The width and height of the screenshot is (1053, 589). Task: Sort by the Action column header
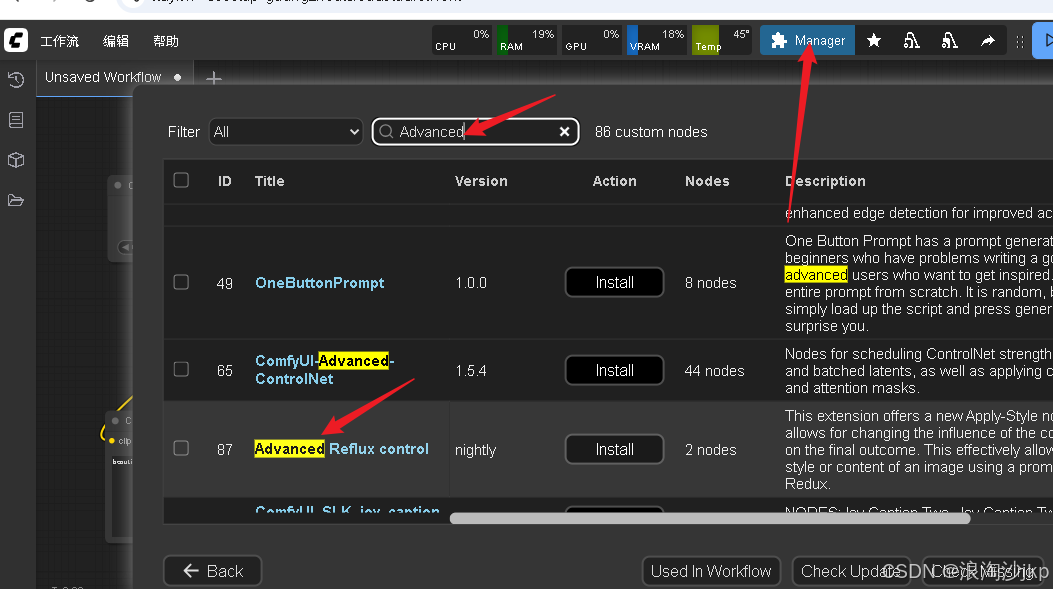click(614, 181)
